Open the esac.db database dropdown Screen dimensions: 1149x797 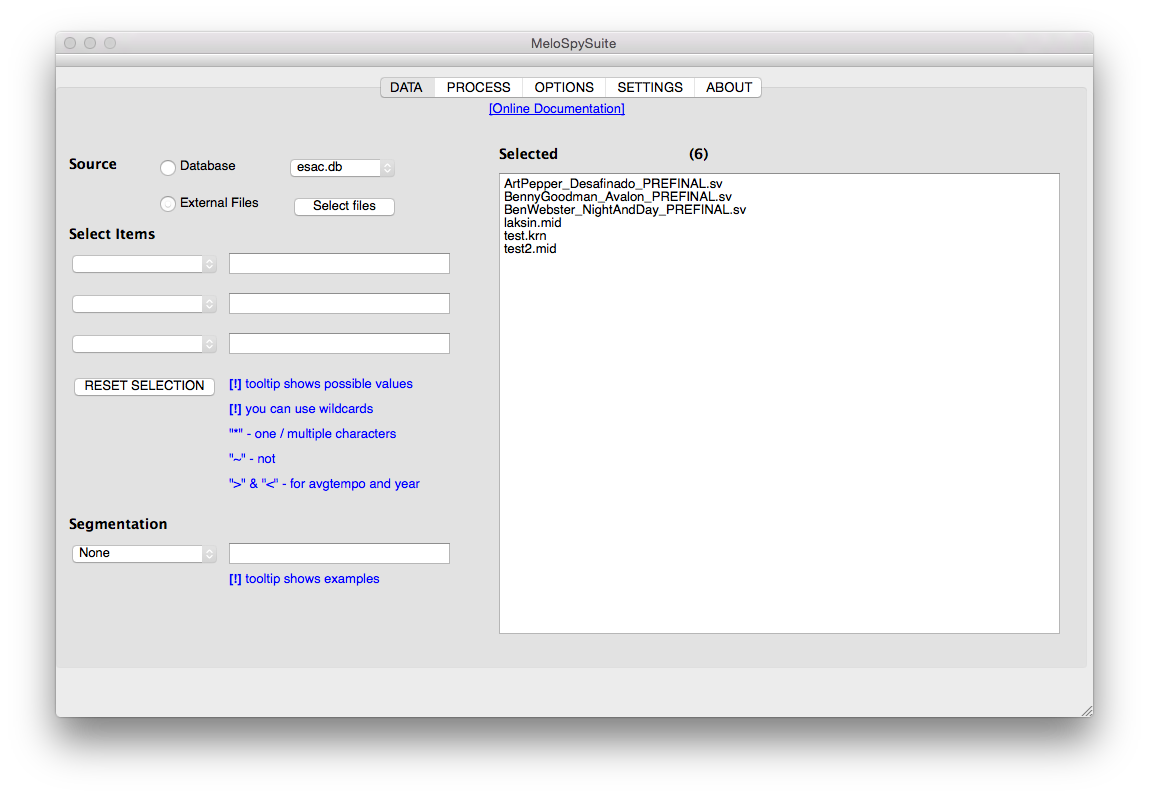click(342, 168)
